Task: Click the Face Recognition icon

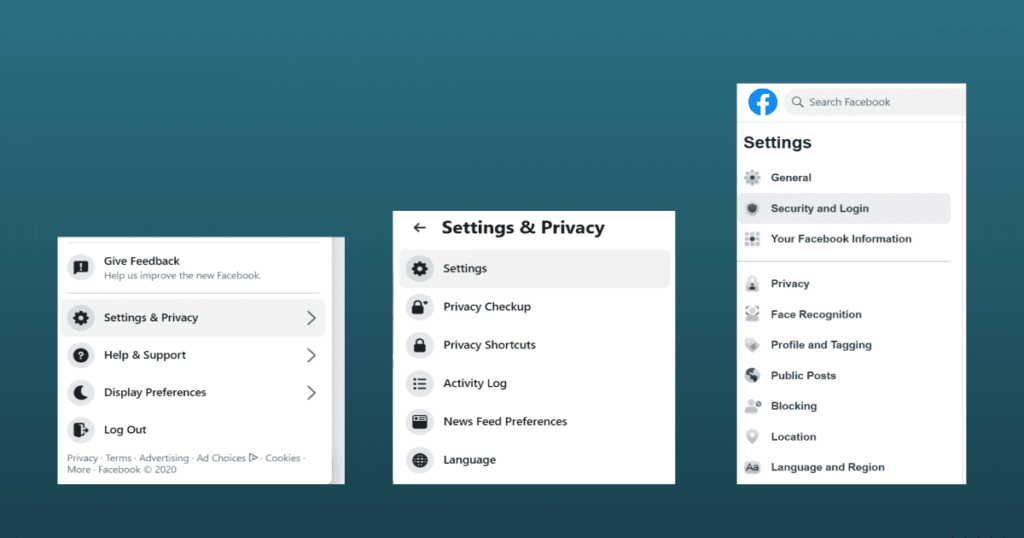Action: 752,314
